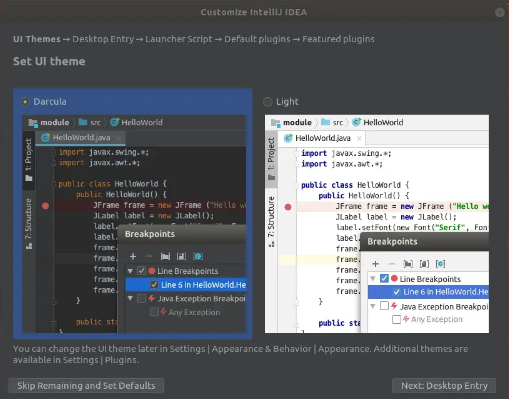The image size is (509, 399).
Task: Click the Desktop Entry step in breadcrumb
Action: [103, 39]
